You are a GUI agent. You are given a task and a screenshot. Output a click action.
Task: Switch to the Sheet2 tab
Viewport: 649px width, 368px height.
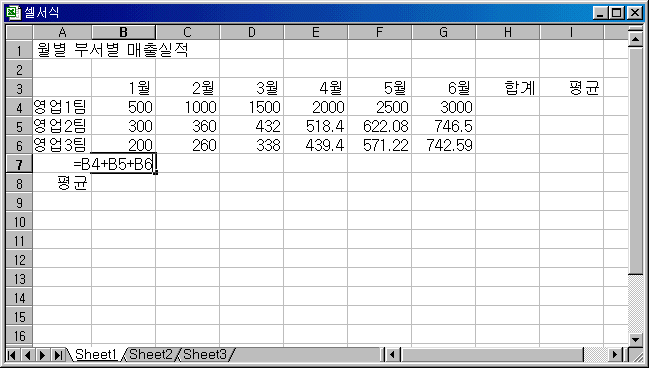[151, 354]
